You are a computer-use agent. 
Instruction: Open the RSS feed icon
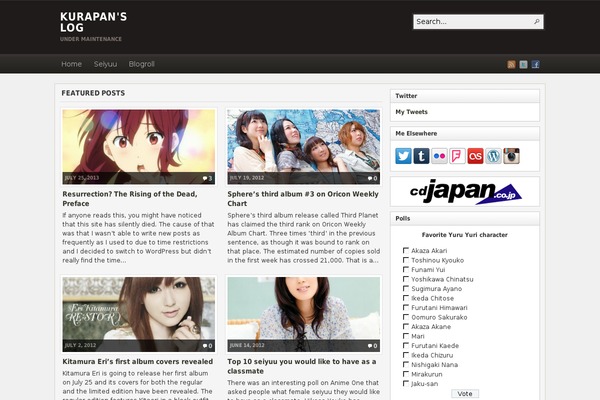tap(511, 64)
